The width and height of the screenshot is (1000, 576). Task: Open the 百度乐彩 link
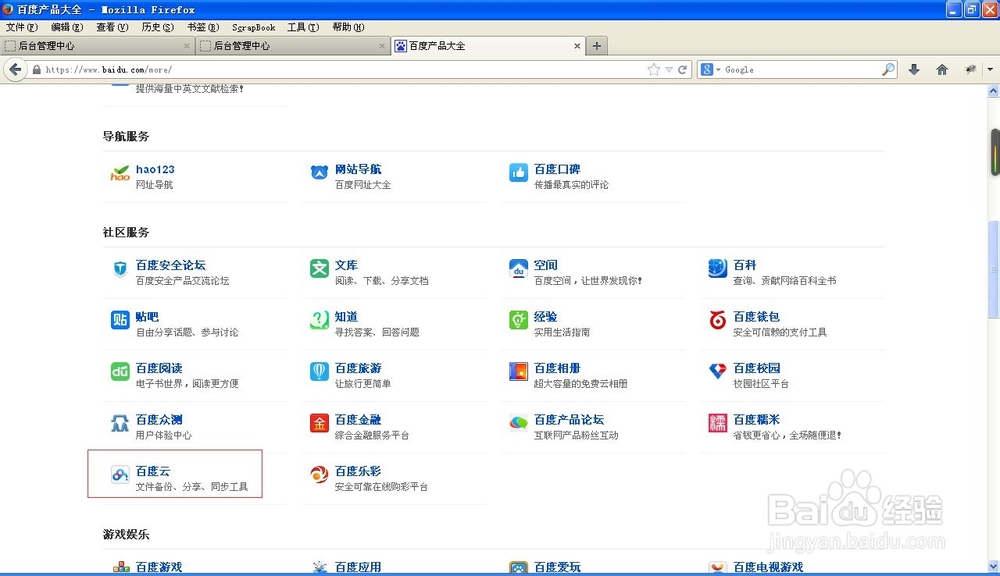(x=358, y=471)
